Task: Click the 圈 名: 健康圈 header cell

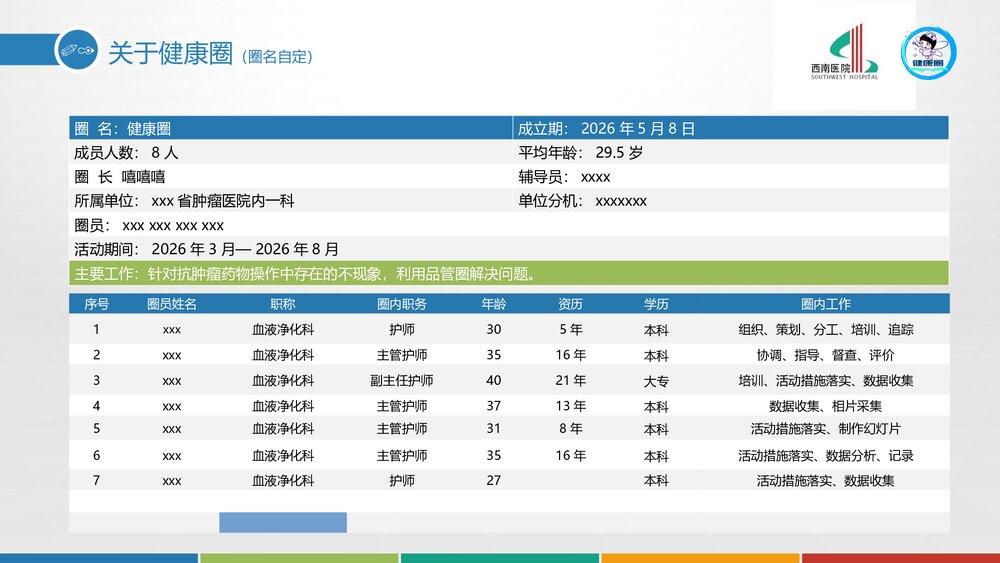Action: click(x=290, y=128)
